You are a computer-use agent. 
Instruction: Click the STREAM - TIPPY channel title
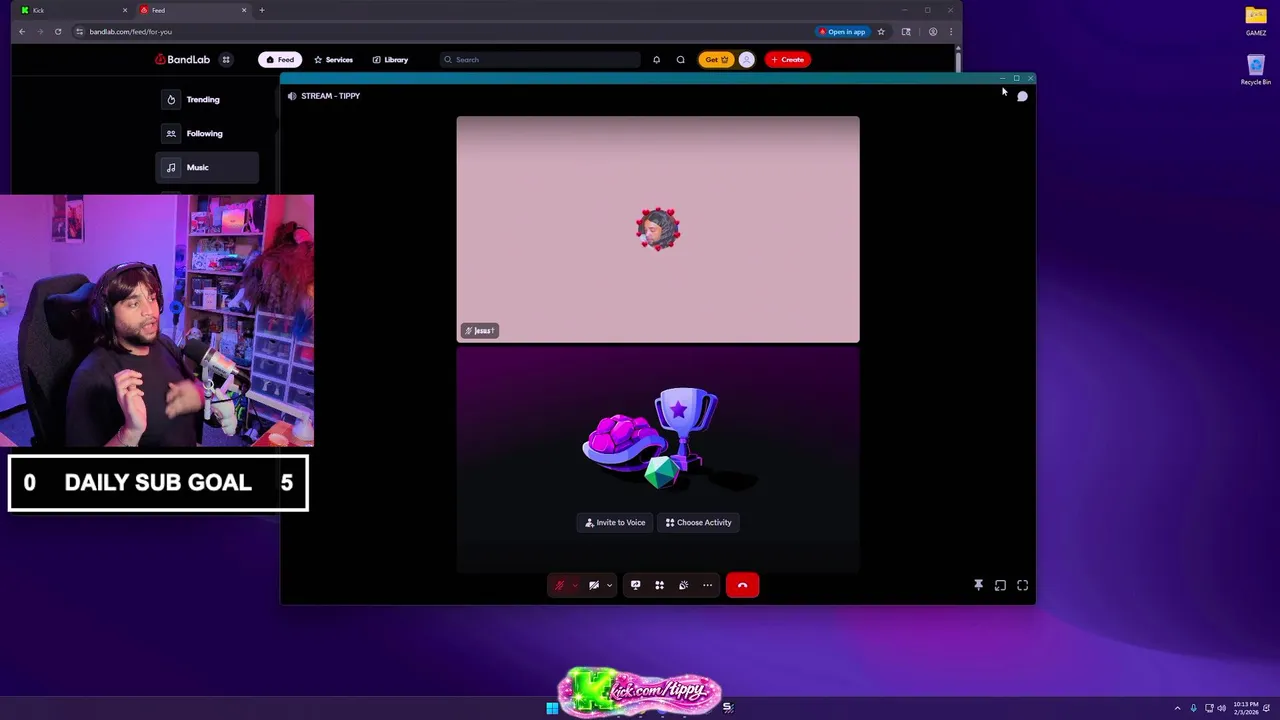coord(330,96)
